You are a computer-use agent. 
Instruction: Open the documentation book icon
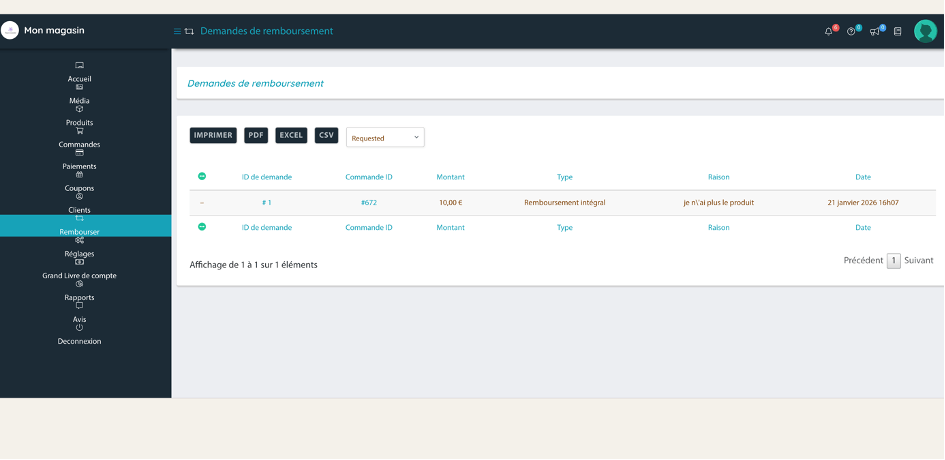click(897, 31)
